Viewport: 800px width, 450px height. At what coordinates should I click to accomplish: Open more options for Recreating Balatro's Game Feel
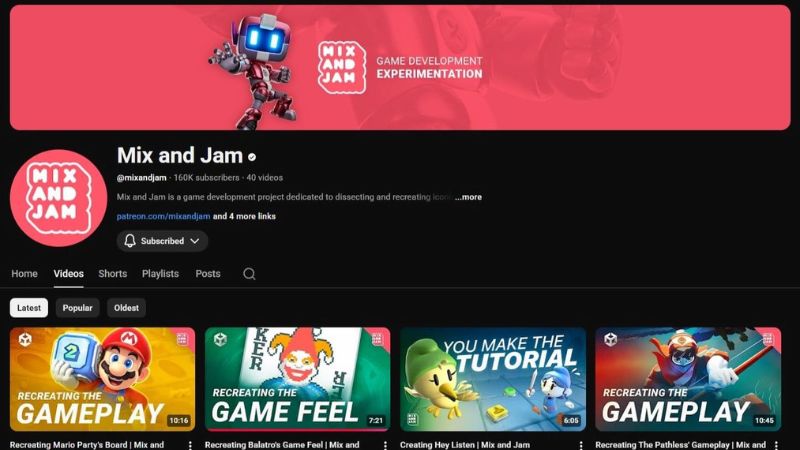point(385,445)
